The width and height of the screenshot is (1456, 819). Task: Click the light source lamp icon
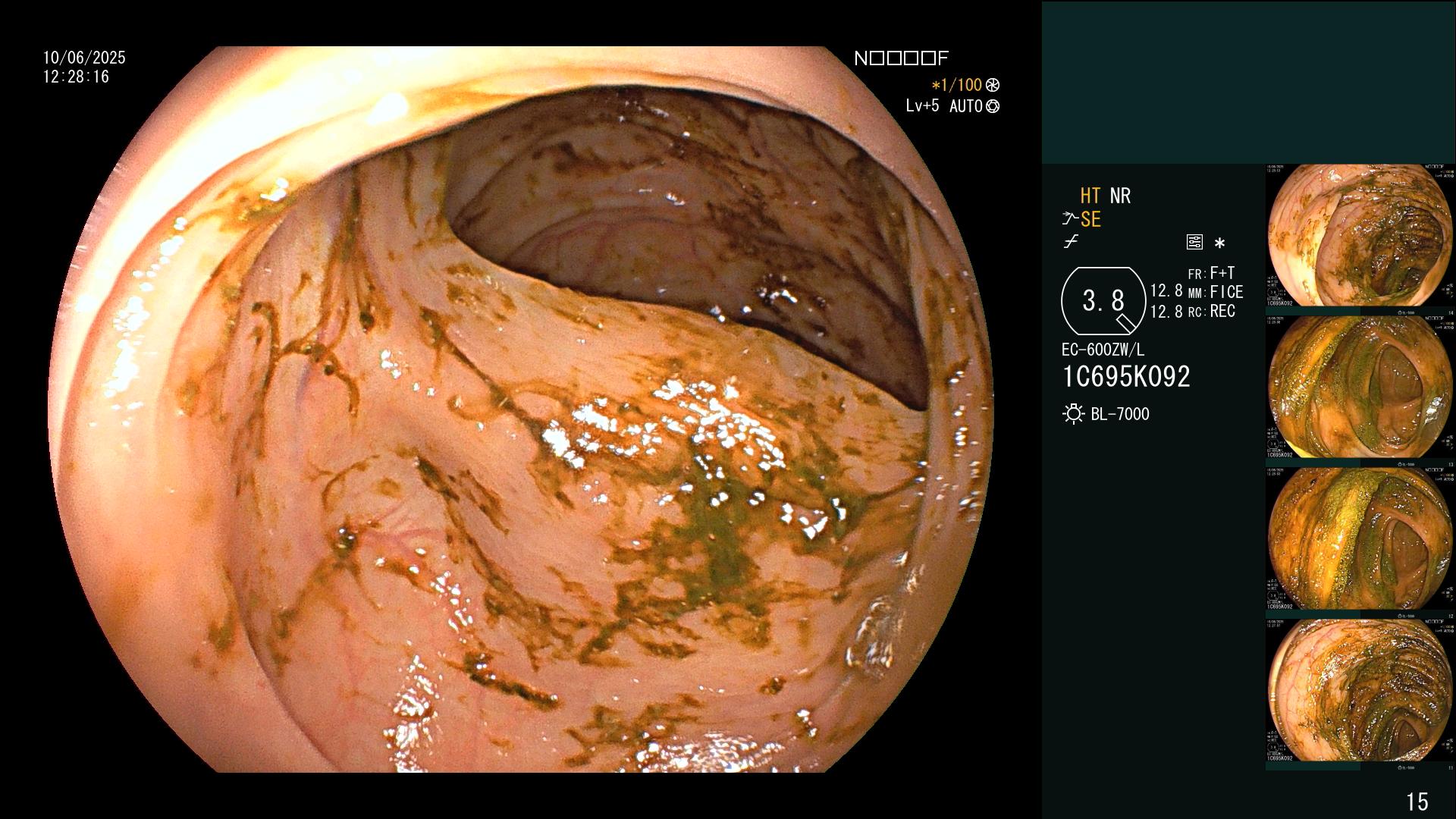click(1073, 414)
